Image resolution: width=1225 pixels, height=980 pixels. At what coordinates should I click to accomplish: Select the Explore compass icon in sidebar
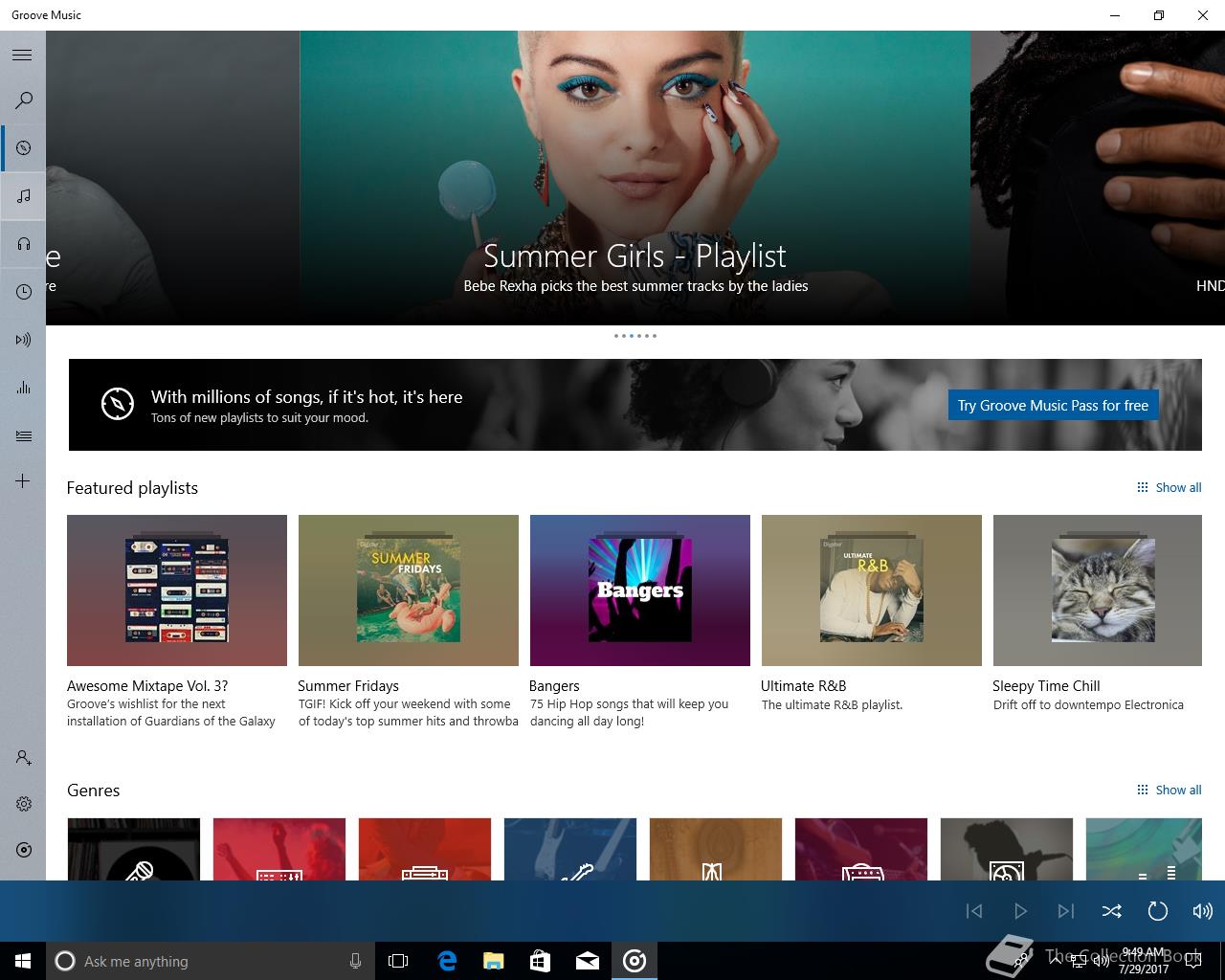23,148
